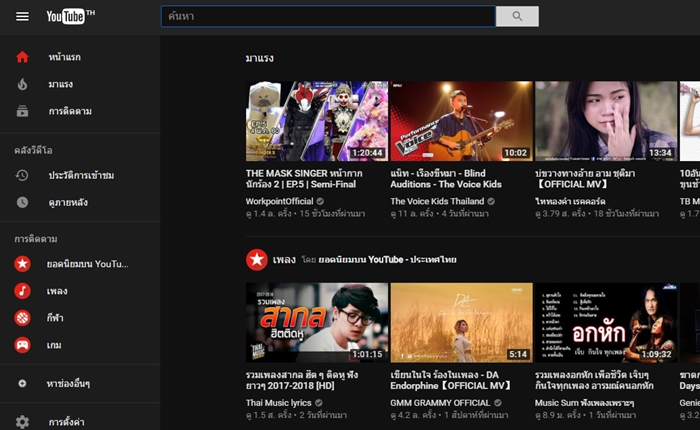This screenshot has width=700, height=430.
Task: Click หาช่องอื่นๆ browse channels
Action: tap(68, 384)
